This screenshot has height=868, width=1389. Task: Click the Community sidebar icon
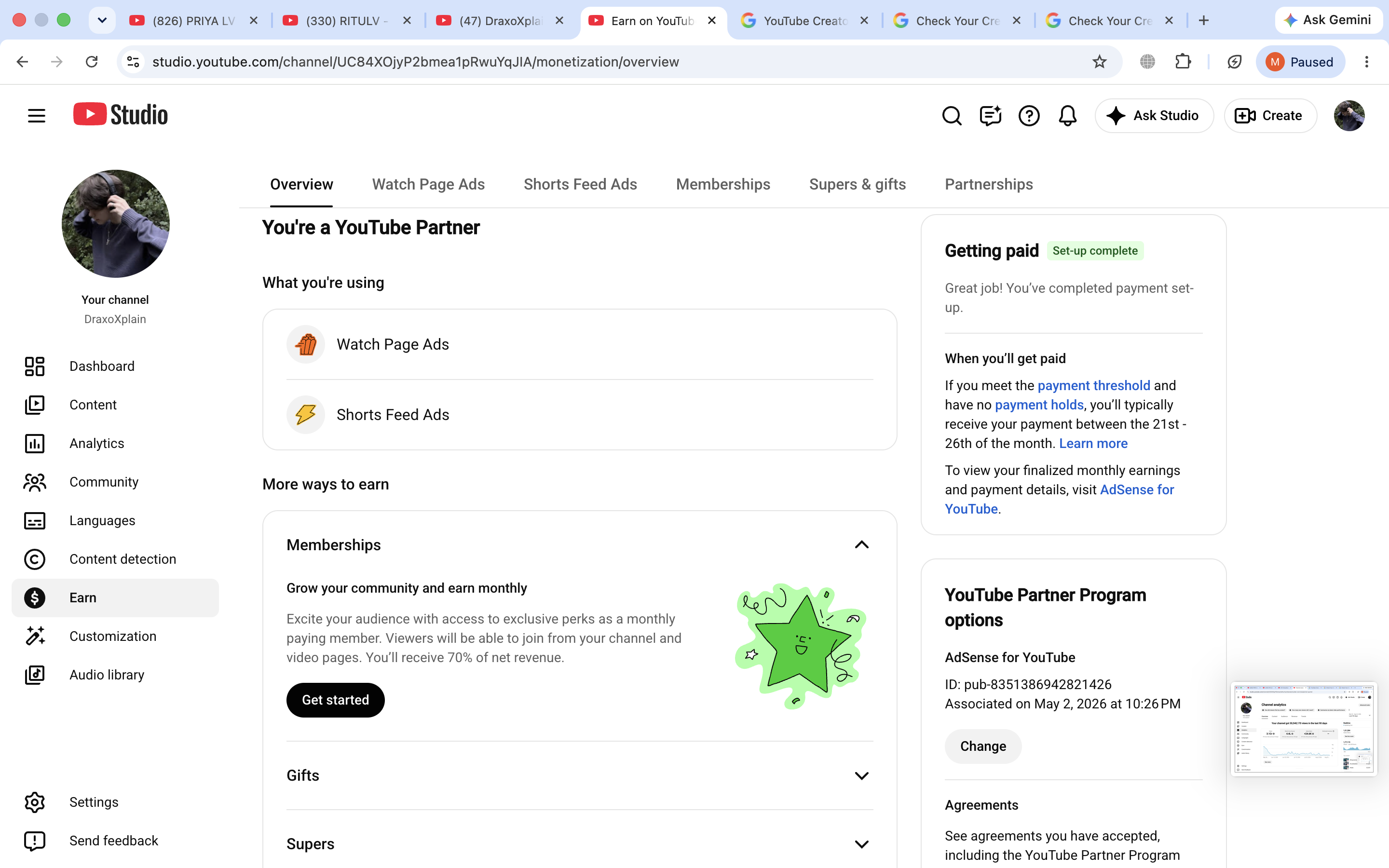34,482
